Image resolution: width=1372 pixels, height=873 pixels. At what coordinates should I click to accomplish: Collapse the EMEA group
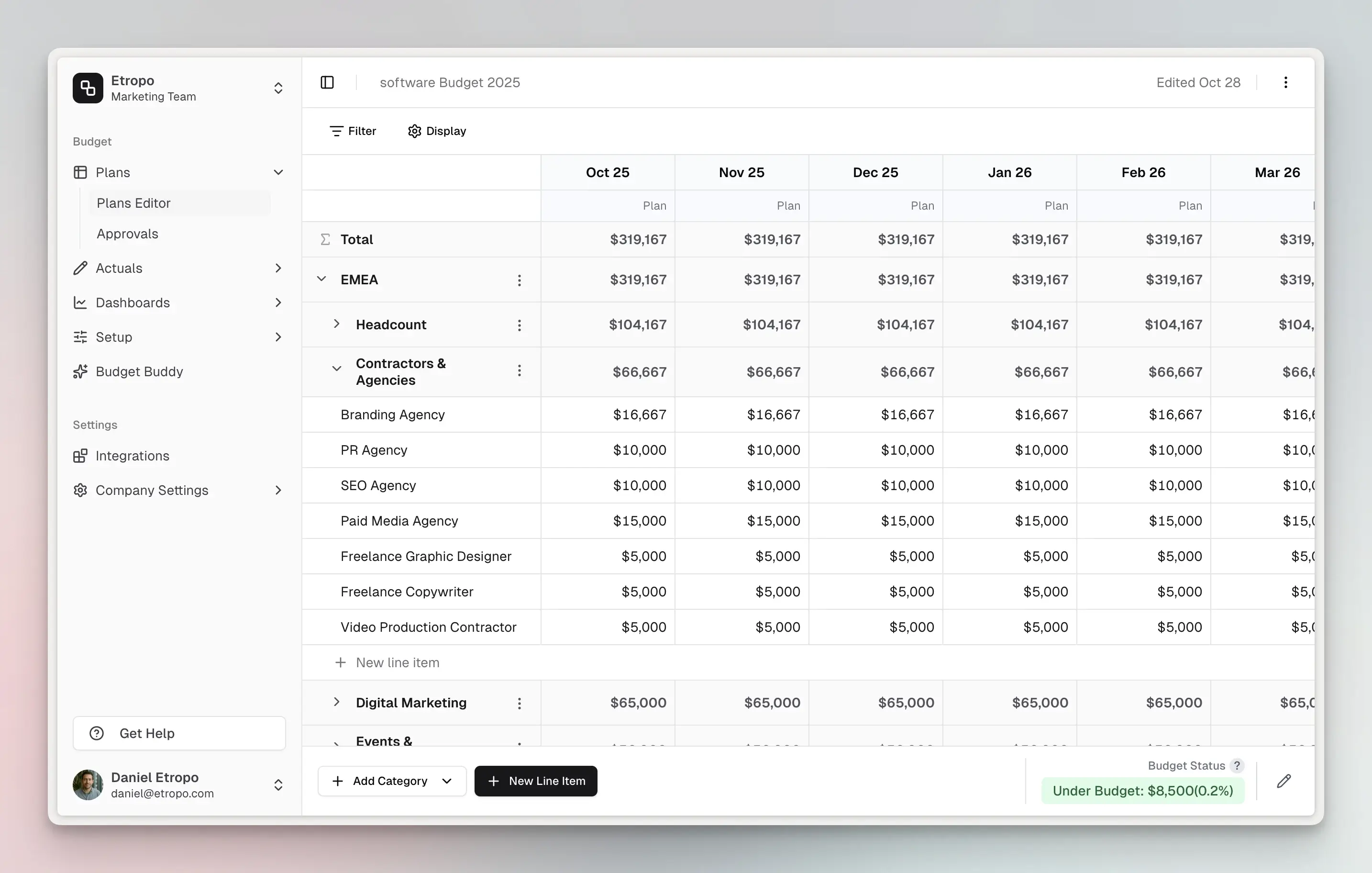tap(321, 279)
